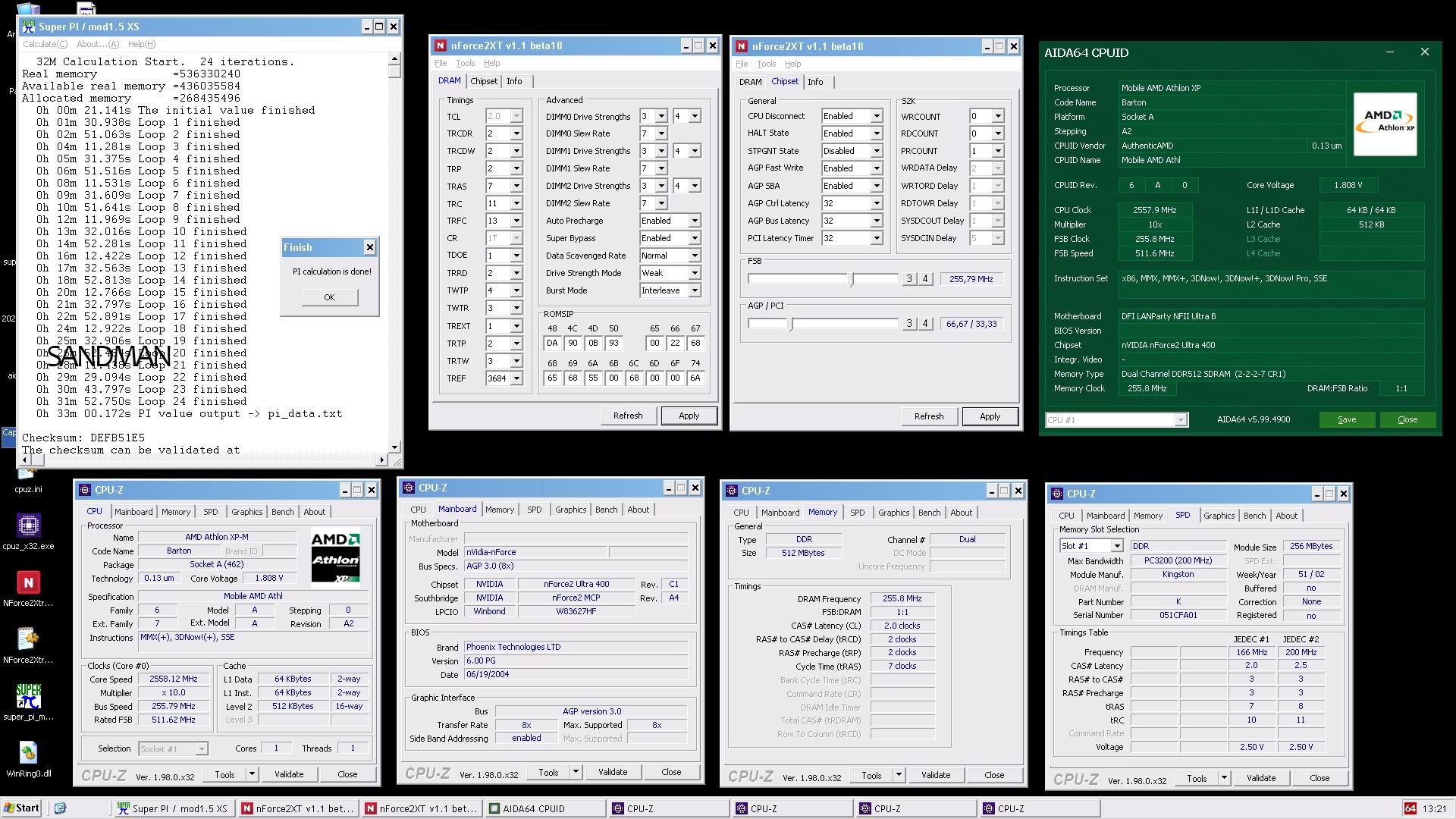Click the AGP / PCI preset 4 button
Screen dimensions: 1456x819
[925, 324]
